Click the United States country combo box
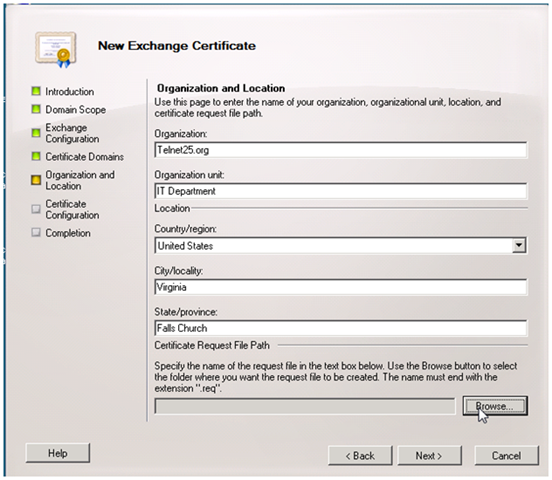The height and width of the screenshot is (480, 552). tap(340, 245)
